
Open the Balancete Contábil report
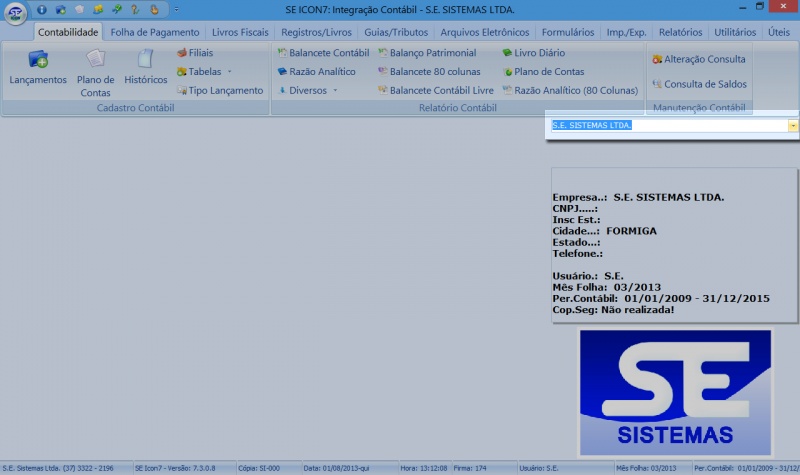coord(323,52)
